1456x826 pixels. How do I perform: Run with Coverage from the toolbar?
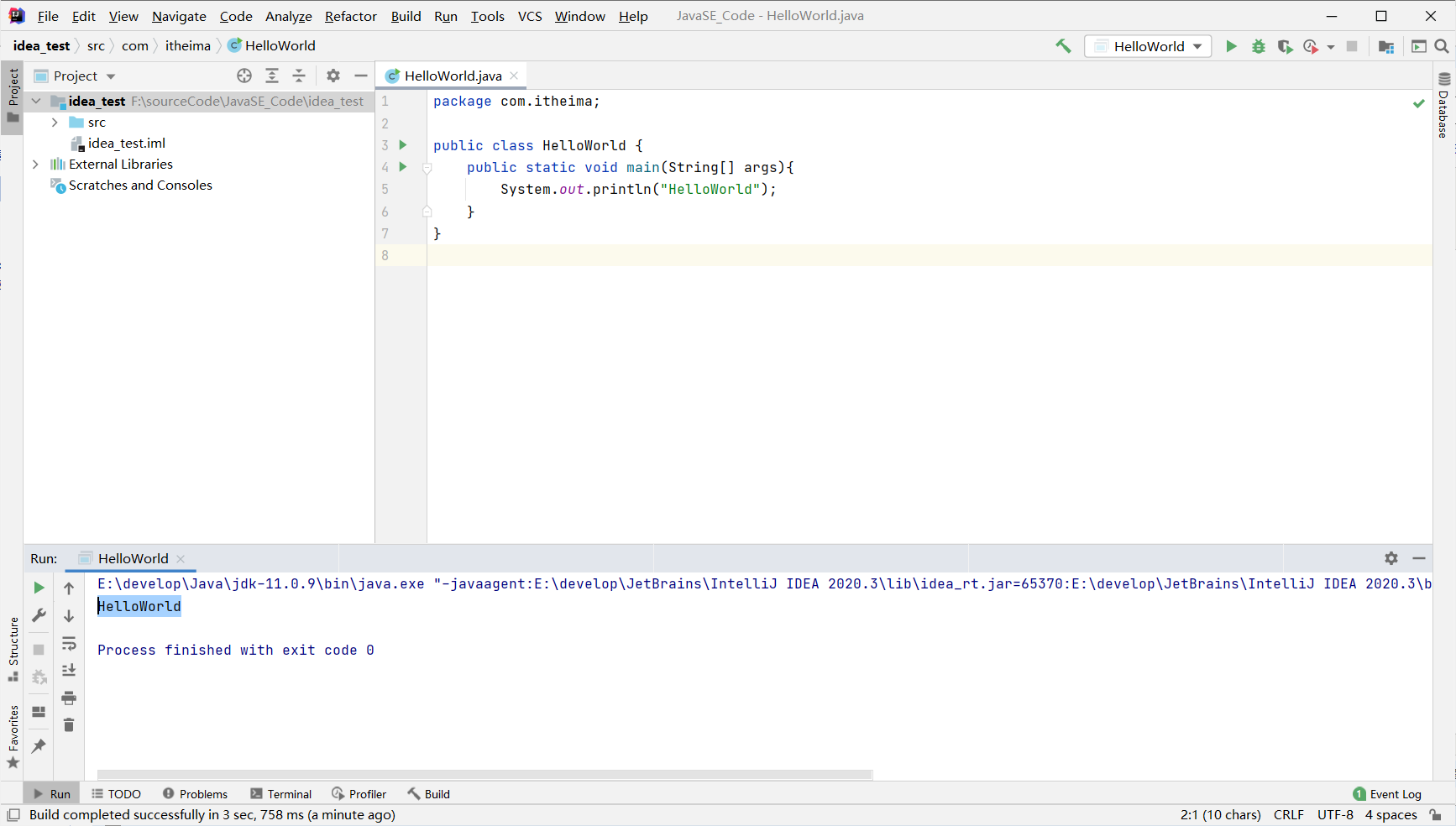(1284, 46)
